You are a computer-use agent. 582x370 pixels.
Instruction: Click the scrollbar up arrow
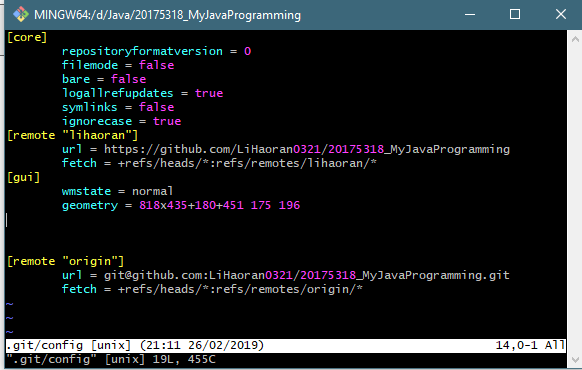(x=575, y=39)
